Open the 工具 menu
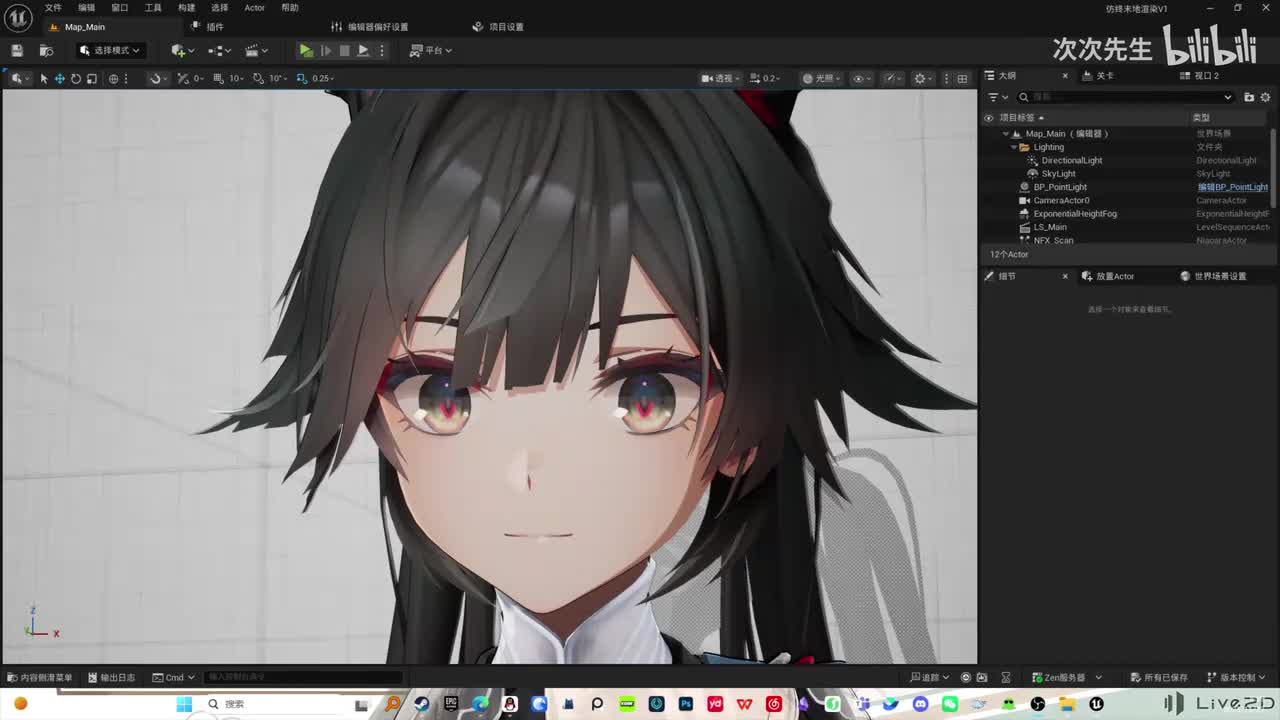Viewport: 1280px width, 720px height. pyautogui.click(x=153, y=8)
